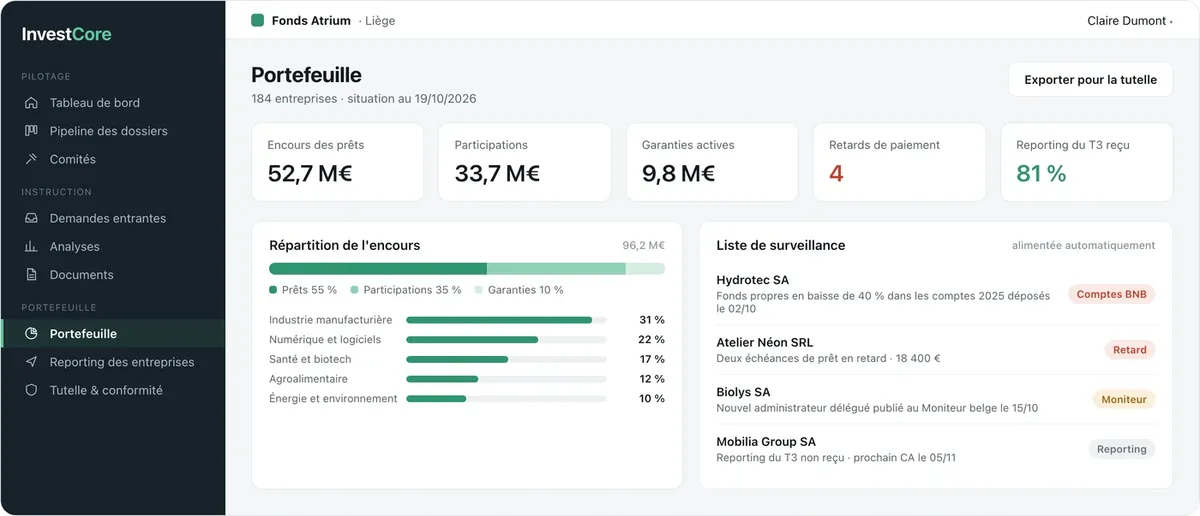Select Portefeuille in the sidebar

112,334
